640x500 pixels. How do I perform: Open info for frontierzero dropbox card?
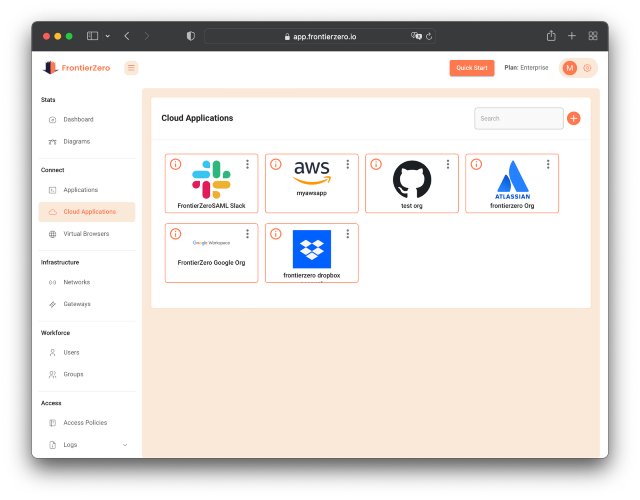click(x=276, y=234)
